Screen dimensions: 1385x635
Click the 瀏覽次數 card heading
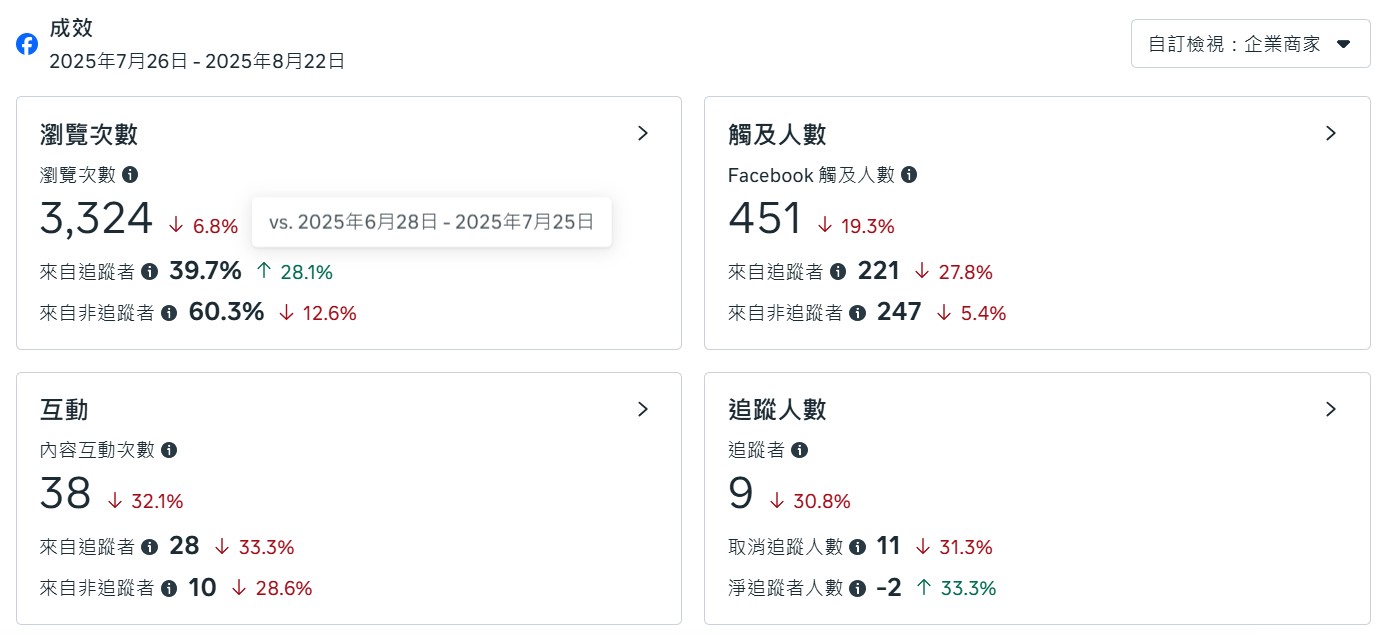pyautogui.click(x=89, y=134)
